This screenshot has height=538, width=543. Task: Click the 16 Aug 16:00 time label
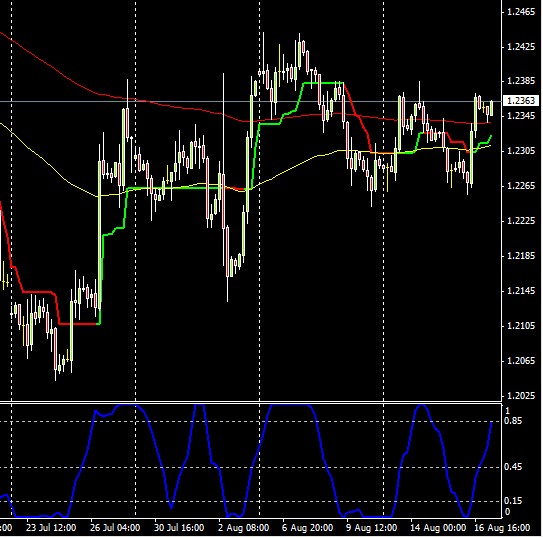click(502, 528)
